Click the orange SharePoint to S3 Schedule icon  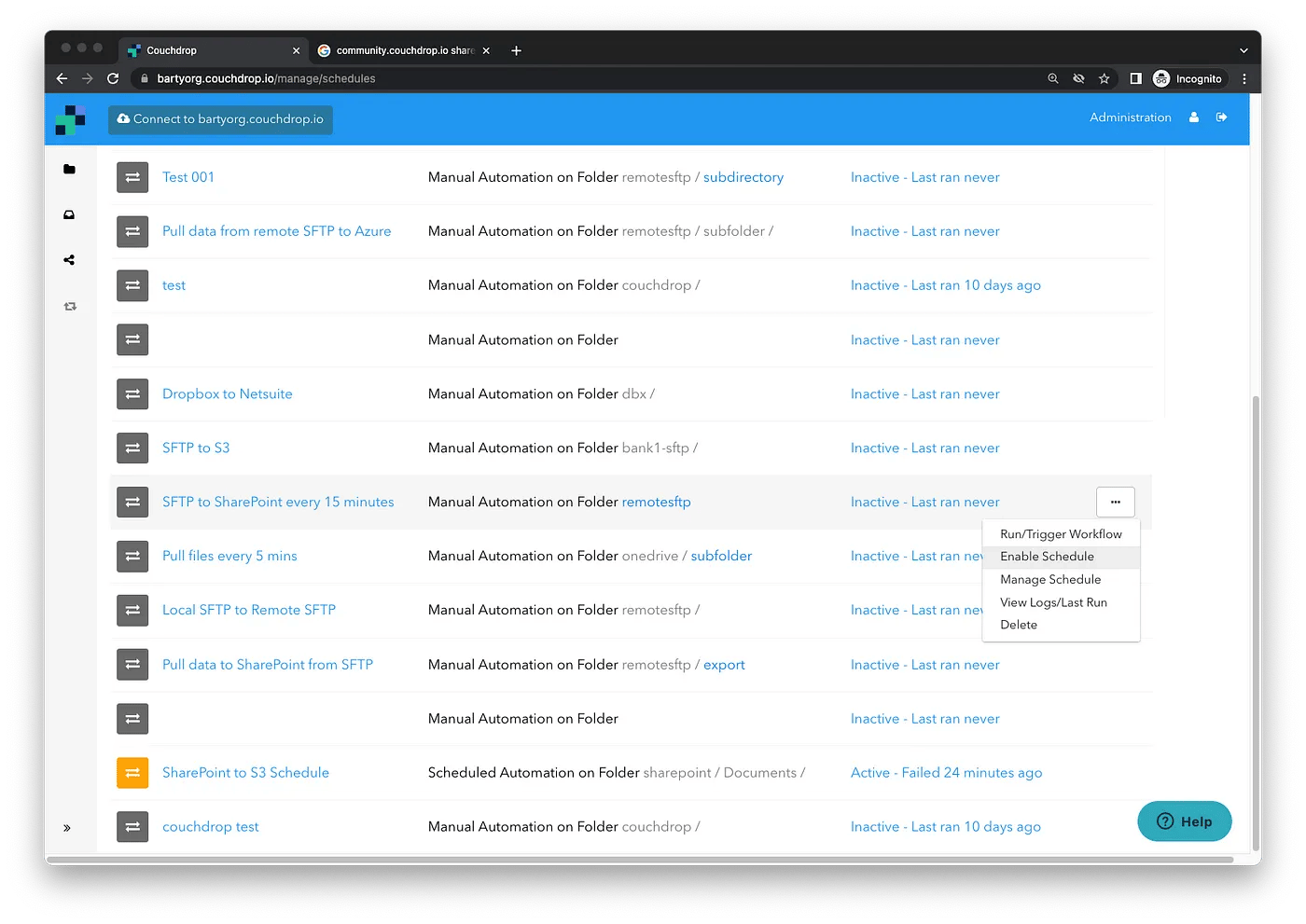click(132, 773)
